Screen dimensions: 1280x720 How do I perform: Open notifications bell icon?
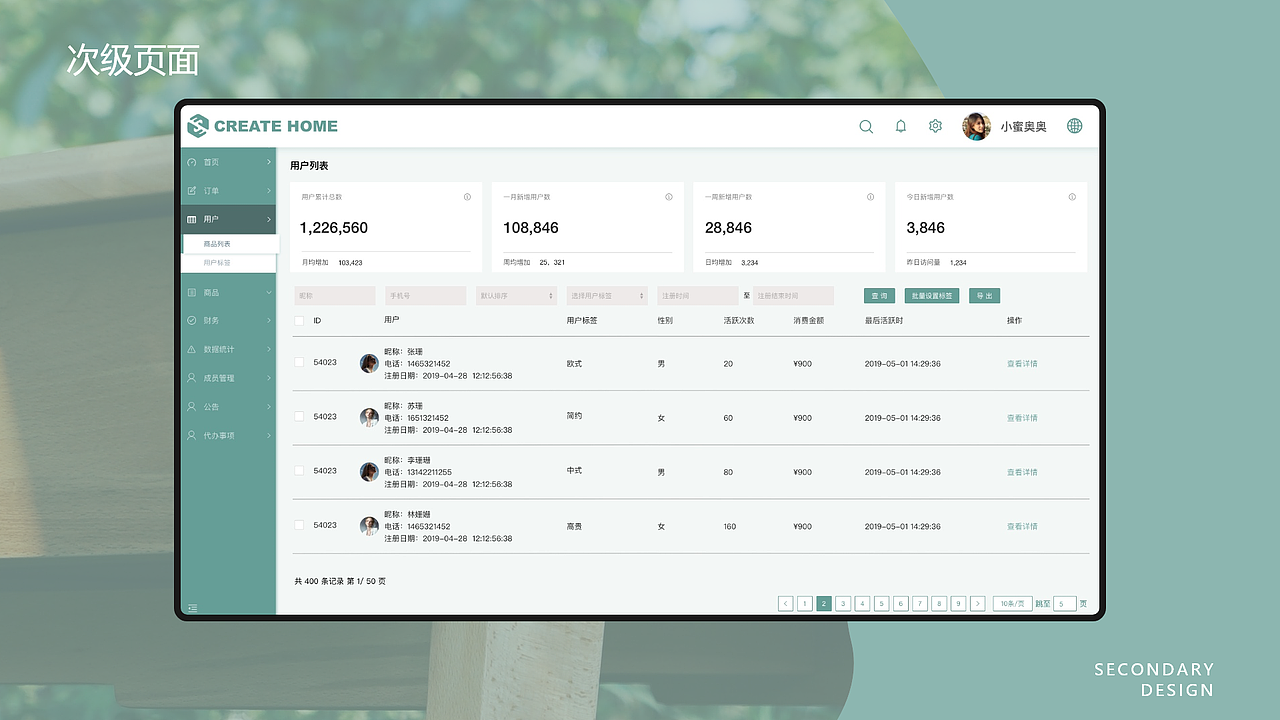pyautogui.click(x=901, y=126)
